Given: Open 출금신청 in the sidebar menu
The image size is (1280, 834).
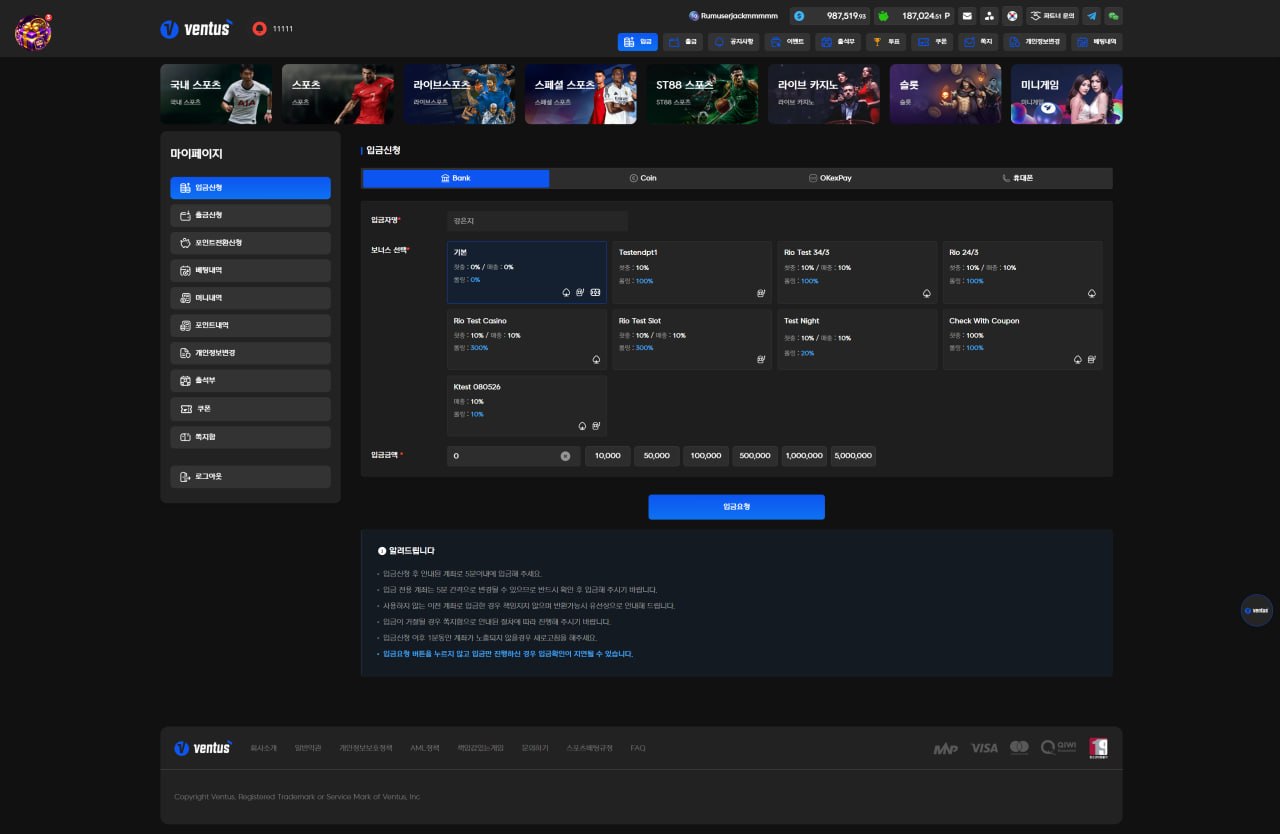Looking at the screenshot, I should pyautogui.click(x=250, y=215).
